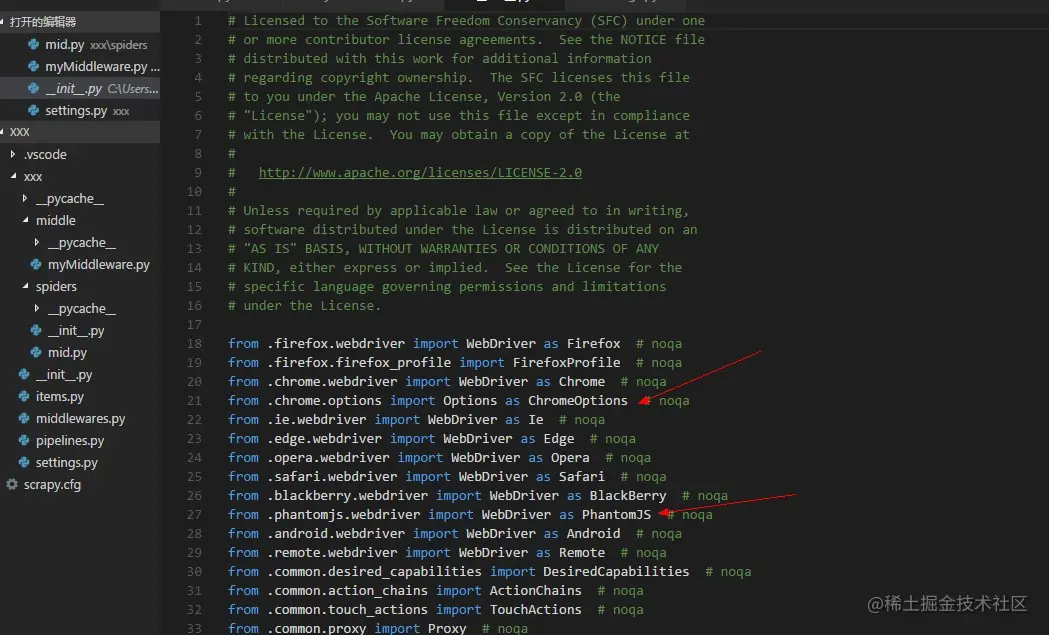Collapse the XXX workspace section header

80,132
